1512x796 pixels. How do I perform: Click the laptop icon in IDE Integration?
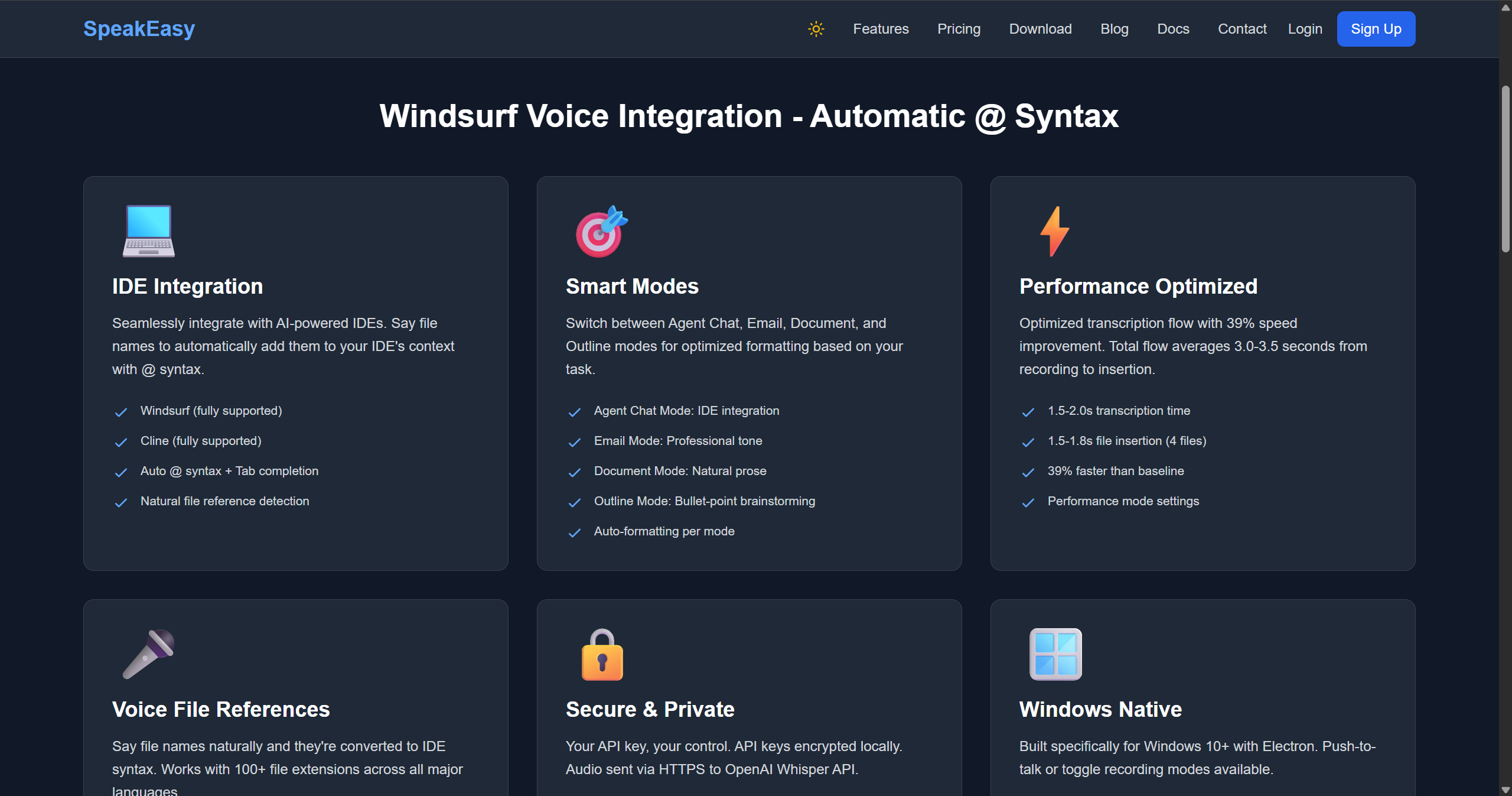click(149, 231)
